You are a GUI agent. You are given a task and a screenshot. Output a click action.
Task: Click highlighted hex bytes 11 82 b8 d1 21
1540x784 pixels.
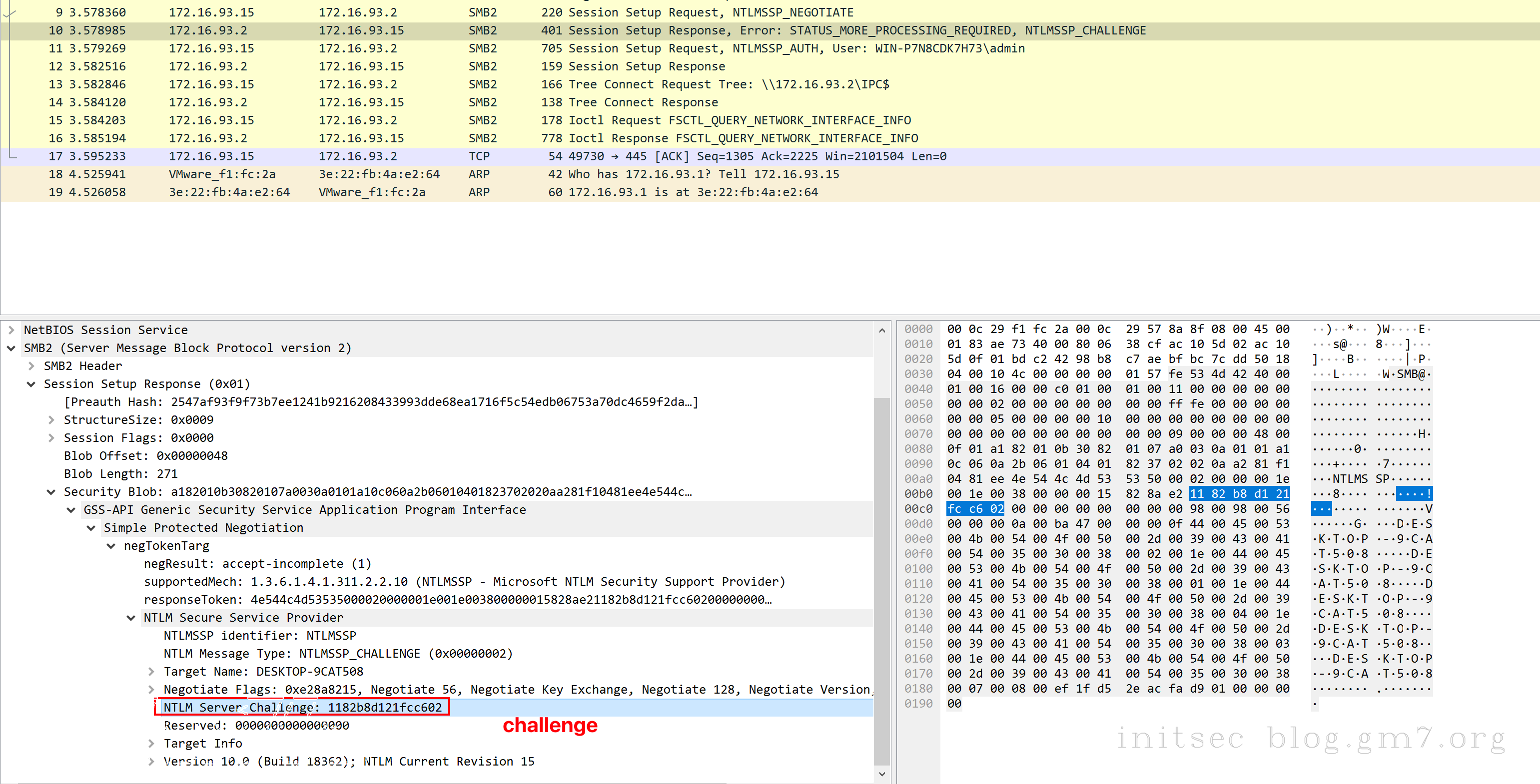[x=1239, y=493]
